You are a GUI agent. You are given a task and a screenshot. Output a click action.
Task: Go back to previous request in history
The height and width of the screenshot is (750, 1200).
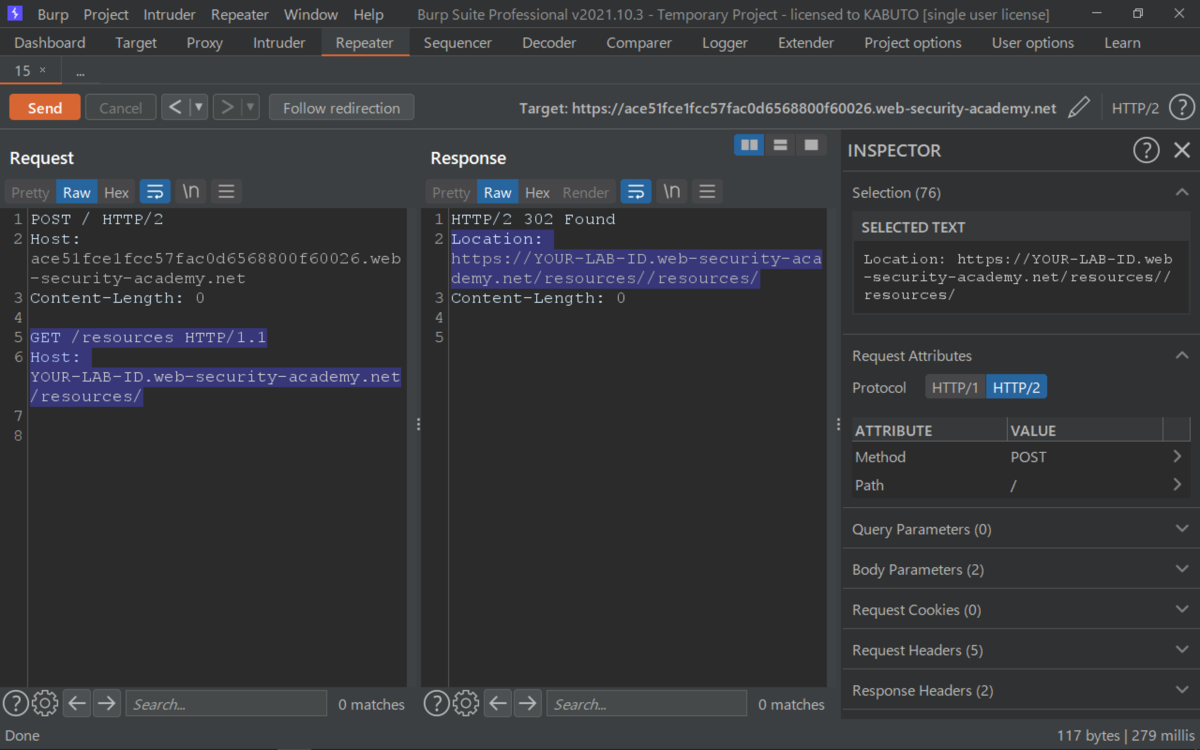[x=175, y=108]
